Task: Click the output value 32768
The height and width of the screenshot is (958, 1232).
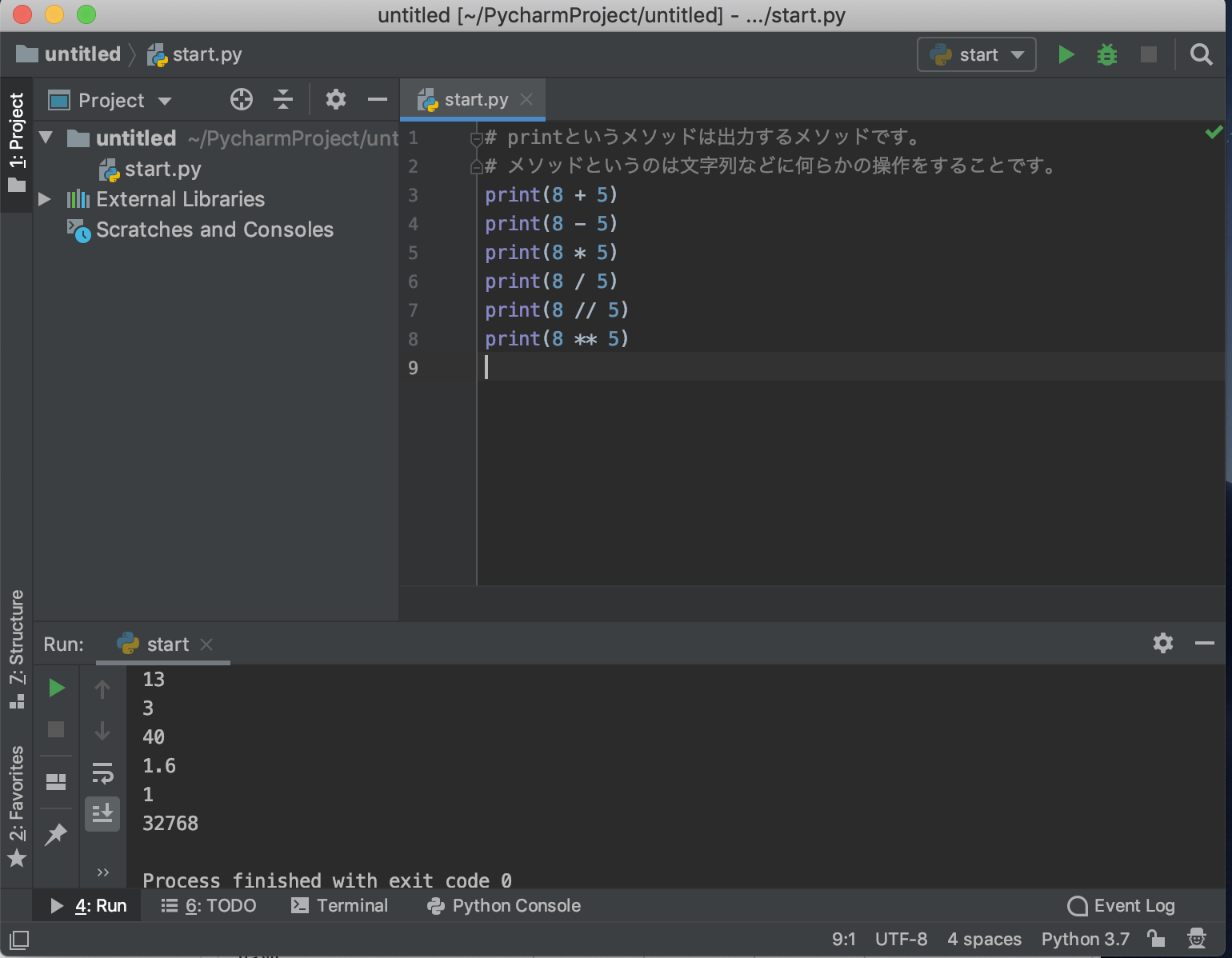Action: tap(170, 823)
